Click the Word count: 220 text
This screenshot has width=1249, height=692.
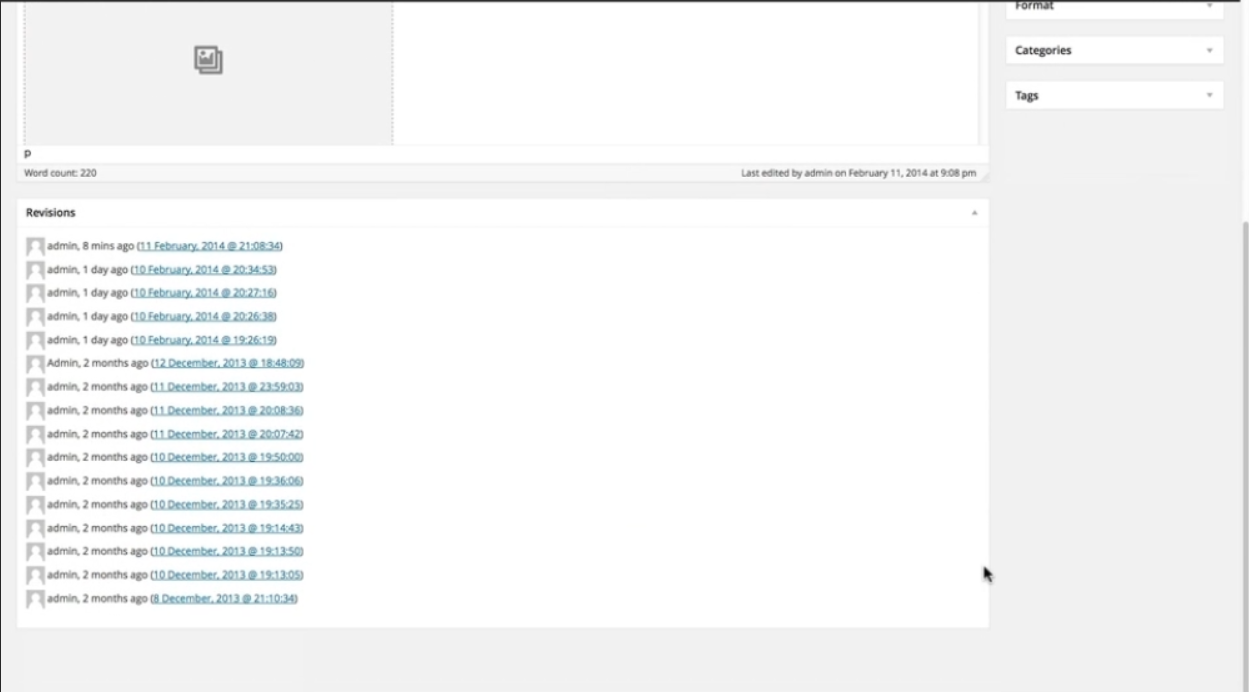click(61, 173)
